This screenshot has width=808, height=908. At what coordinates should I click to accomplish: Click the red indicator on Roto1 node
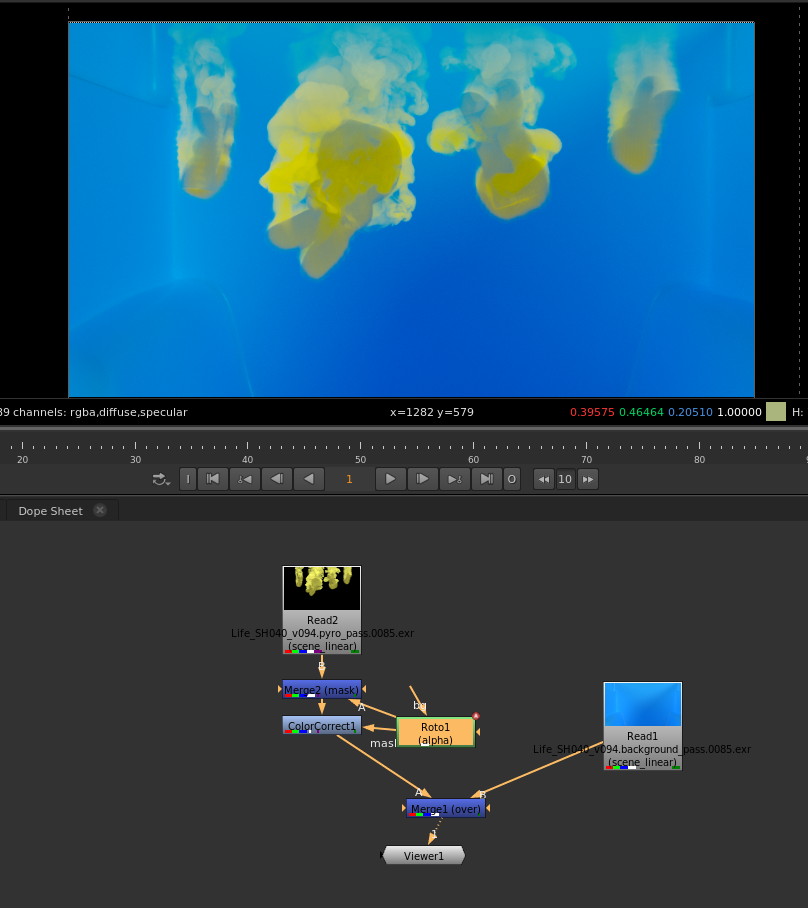tap(476, 716)
